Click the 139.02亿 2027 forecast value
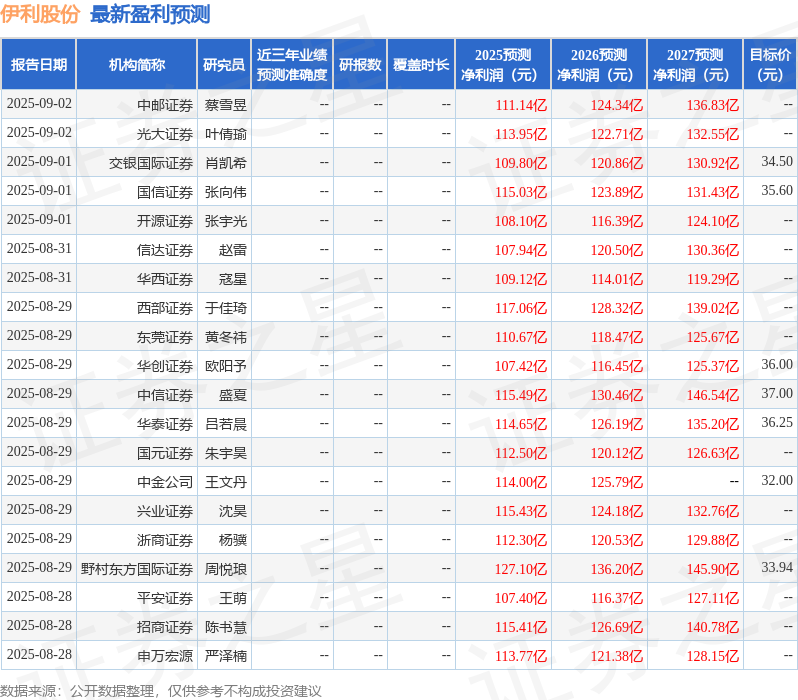 click(x=713, y=309)
